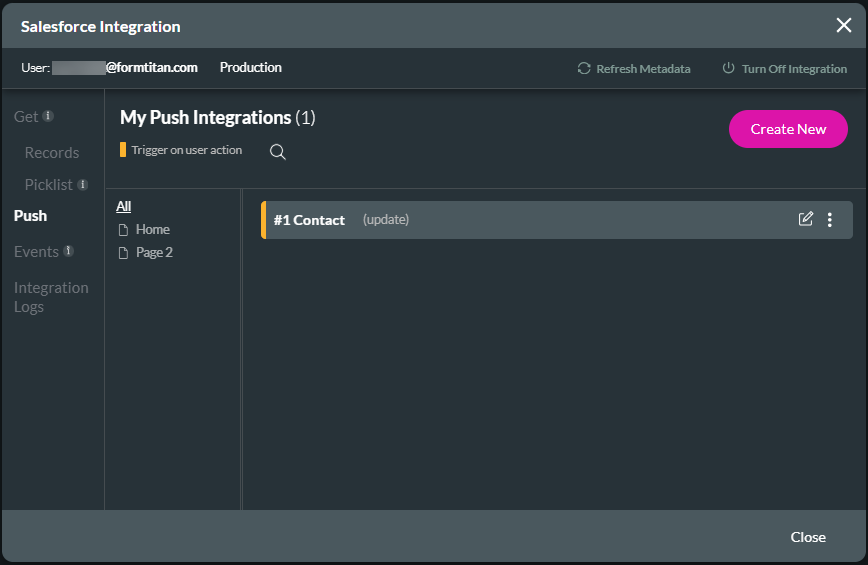
Task: Select the #1 Contact integration row
Action: pyautogui.click(x=556, y=220)
